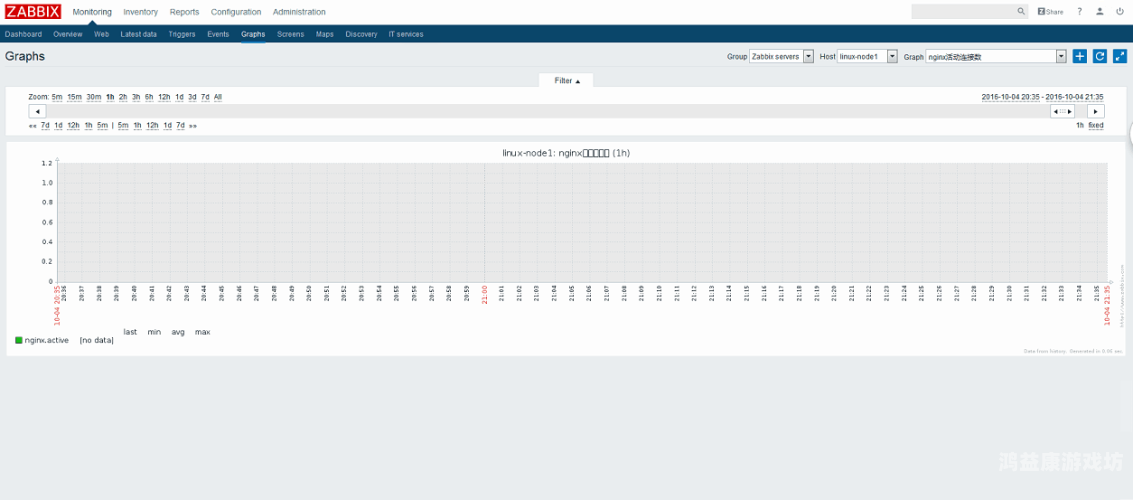Screen dimensions: 1133x500
Task: Click the logout power icon
Action: pos(1120,12)
